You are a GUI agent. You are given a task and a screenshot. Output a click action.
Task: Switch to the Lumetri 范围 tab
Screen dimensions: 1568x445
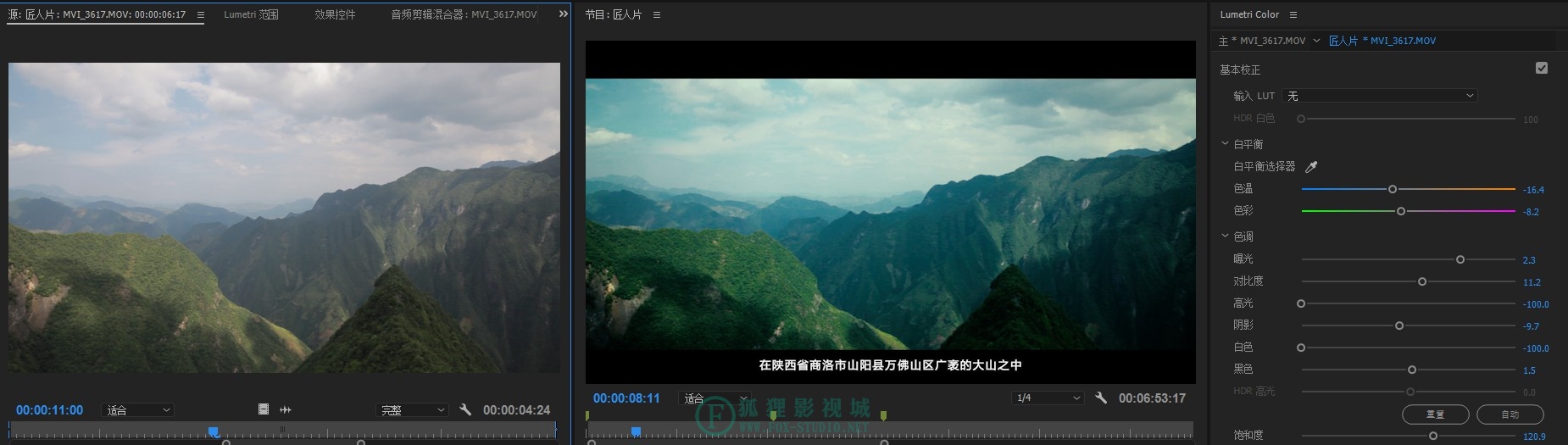tap(251, 14)
